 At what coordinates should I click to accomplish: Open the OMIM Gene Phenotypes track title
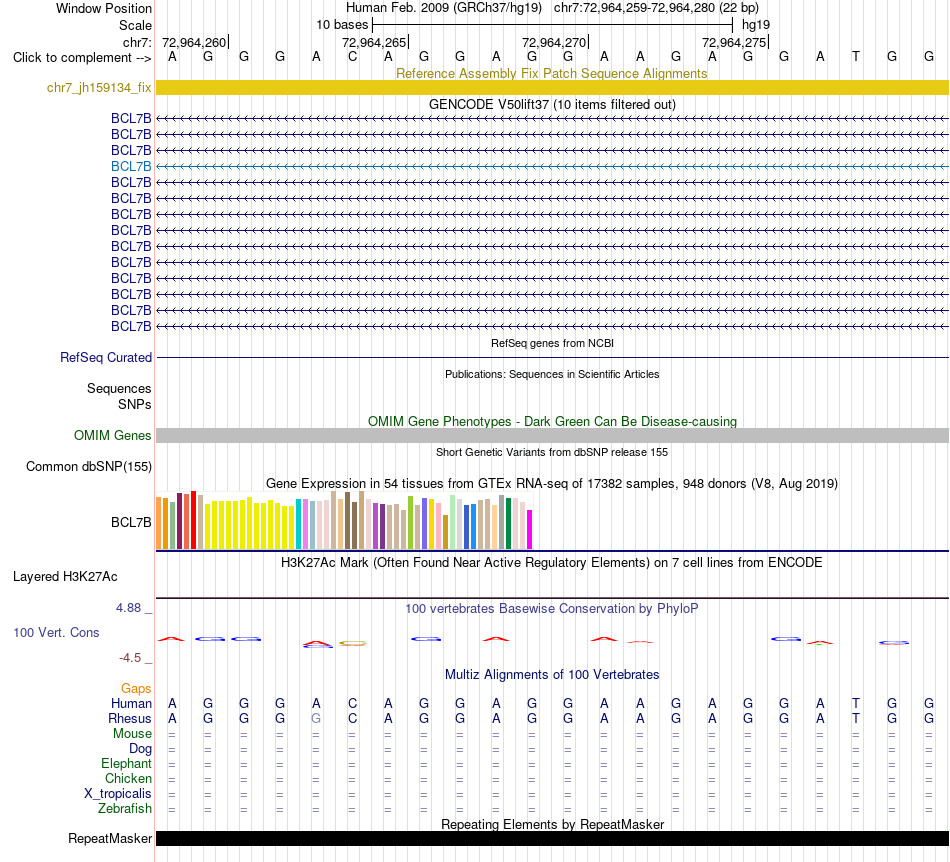pos(552,421)
